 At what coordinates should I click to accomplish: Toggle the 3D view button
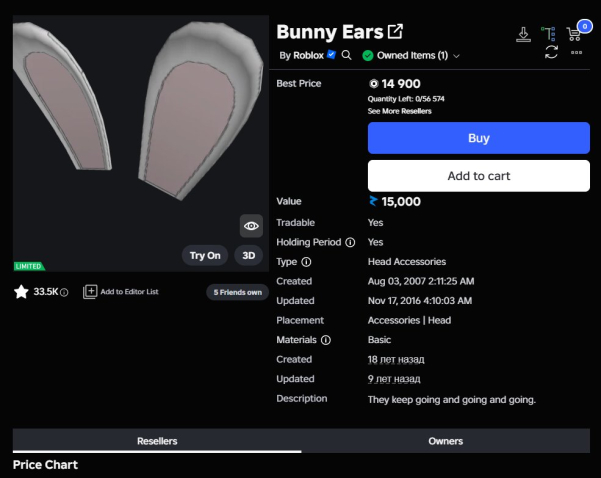[249, 255]
